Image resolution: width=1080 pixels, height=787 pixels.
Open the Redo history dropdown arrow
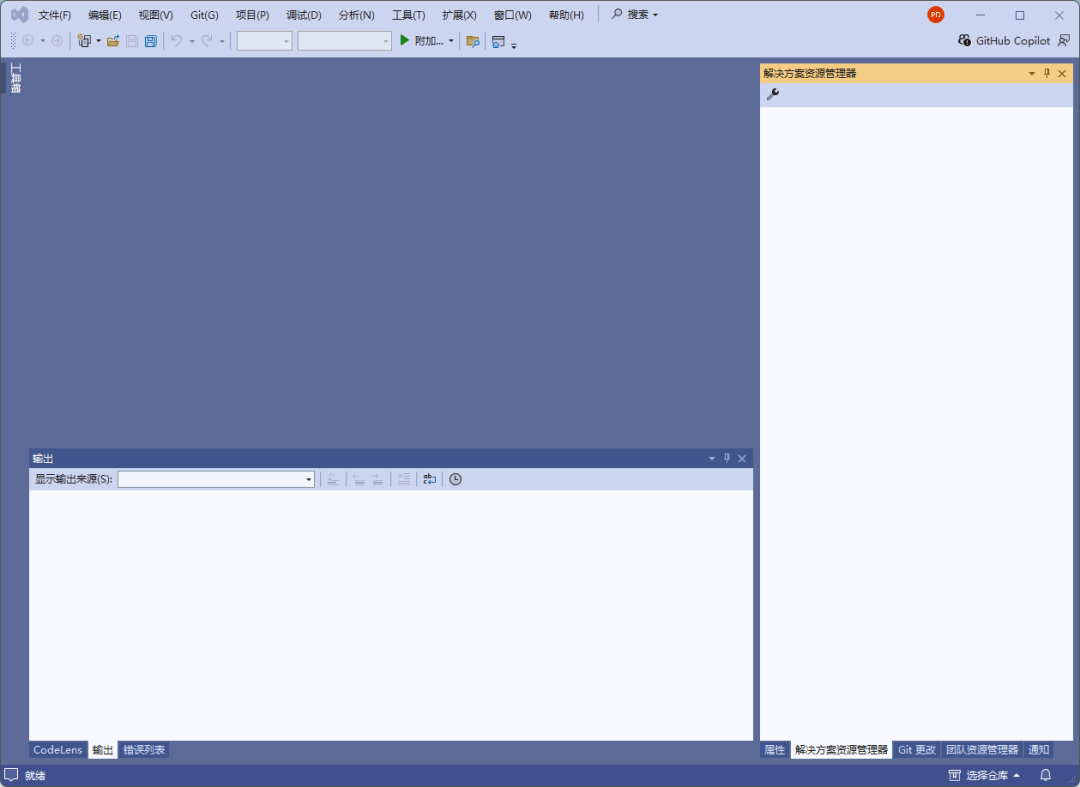click(x=222, y=41)
